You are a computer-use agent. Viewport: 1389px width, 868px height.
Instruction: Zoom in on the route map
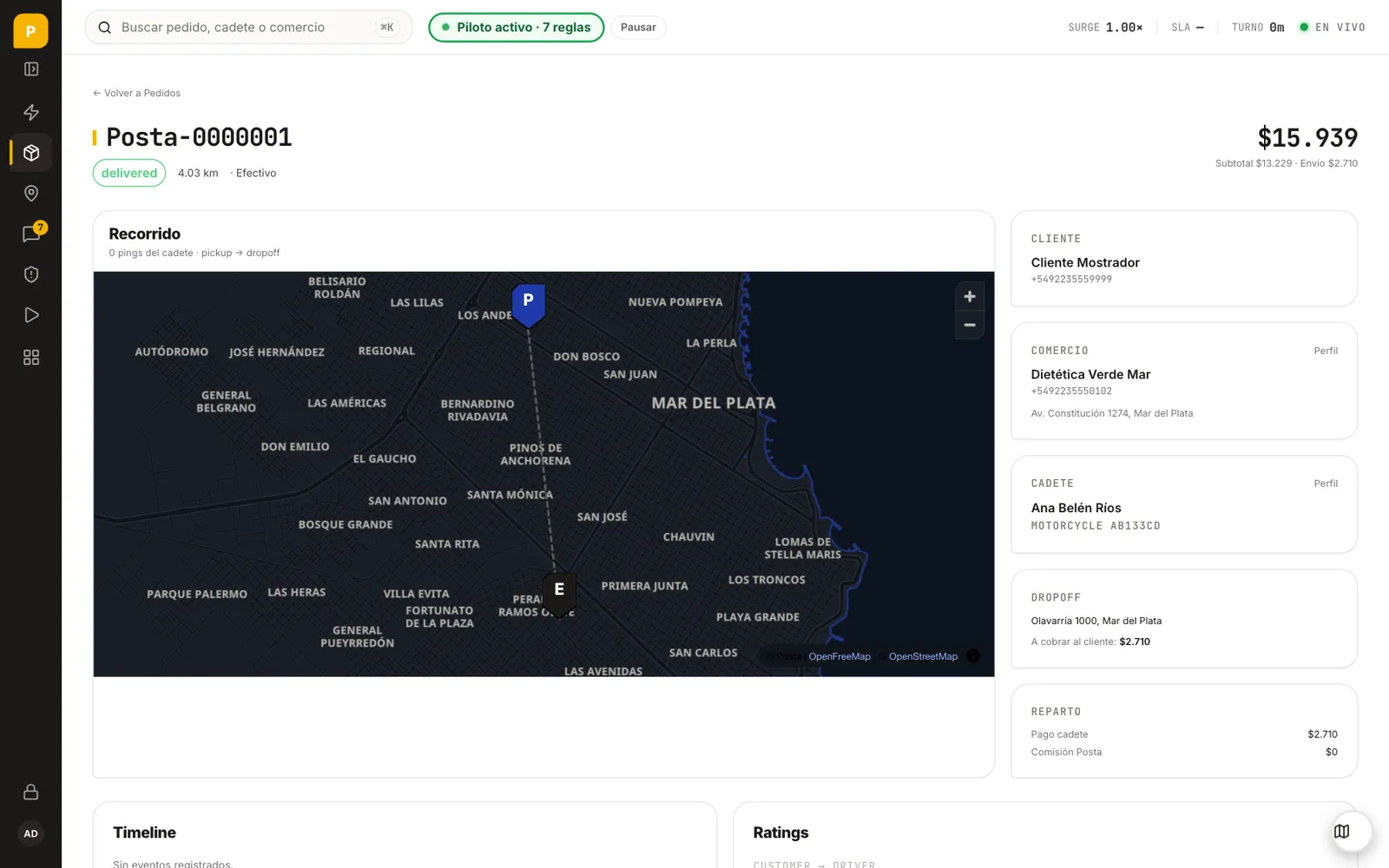point(970,297)
